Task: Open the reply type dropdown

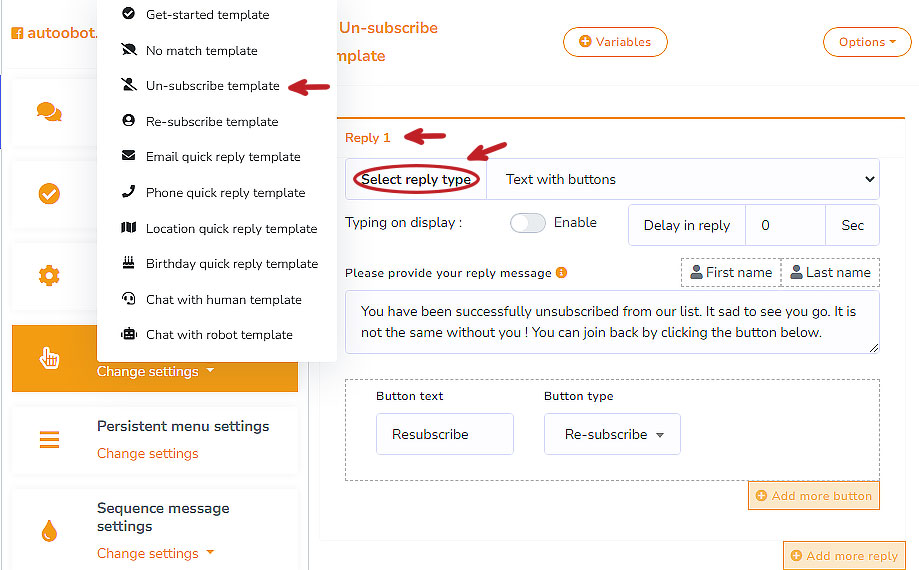Action: (x=683, y=180)
